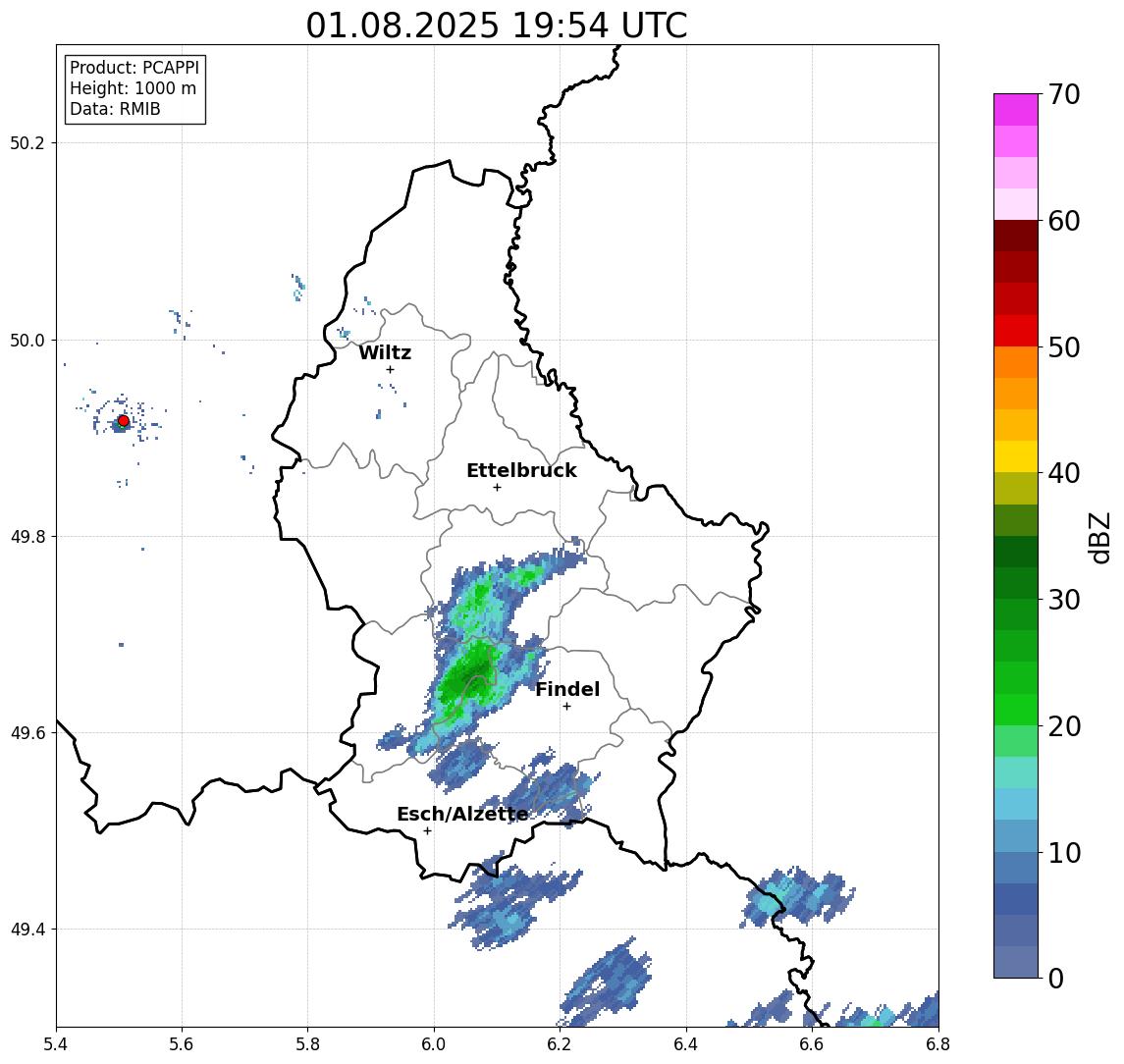The width and height of the screenshot is (1124, 1064).
Task: Click the 'Findel' city label
Action: click(x=567, y=689)
